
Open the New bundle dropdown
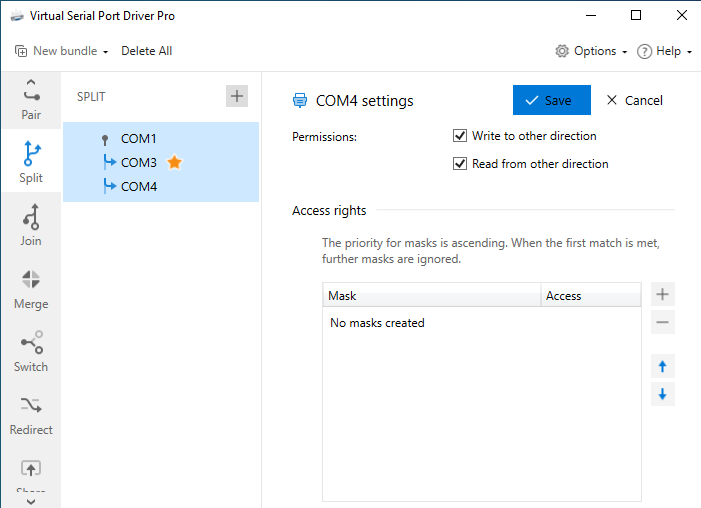pos(62,51)
